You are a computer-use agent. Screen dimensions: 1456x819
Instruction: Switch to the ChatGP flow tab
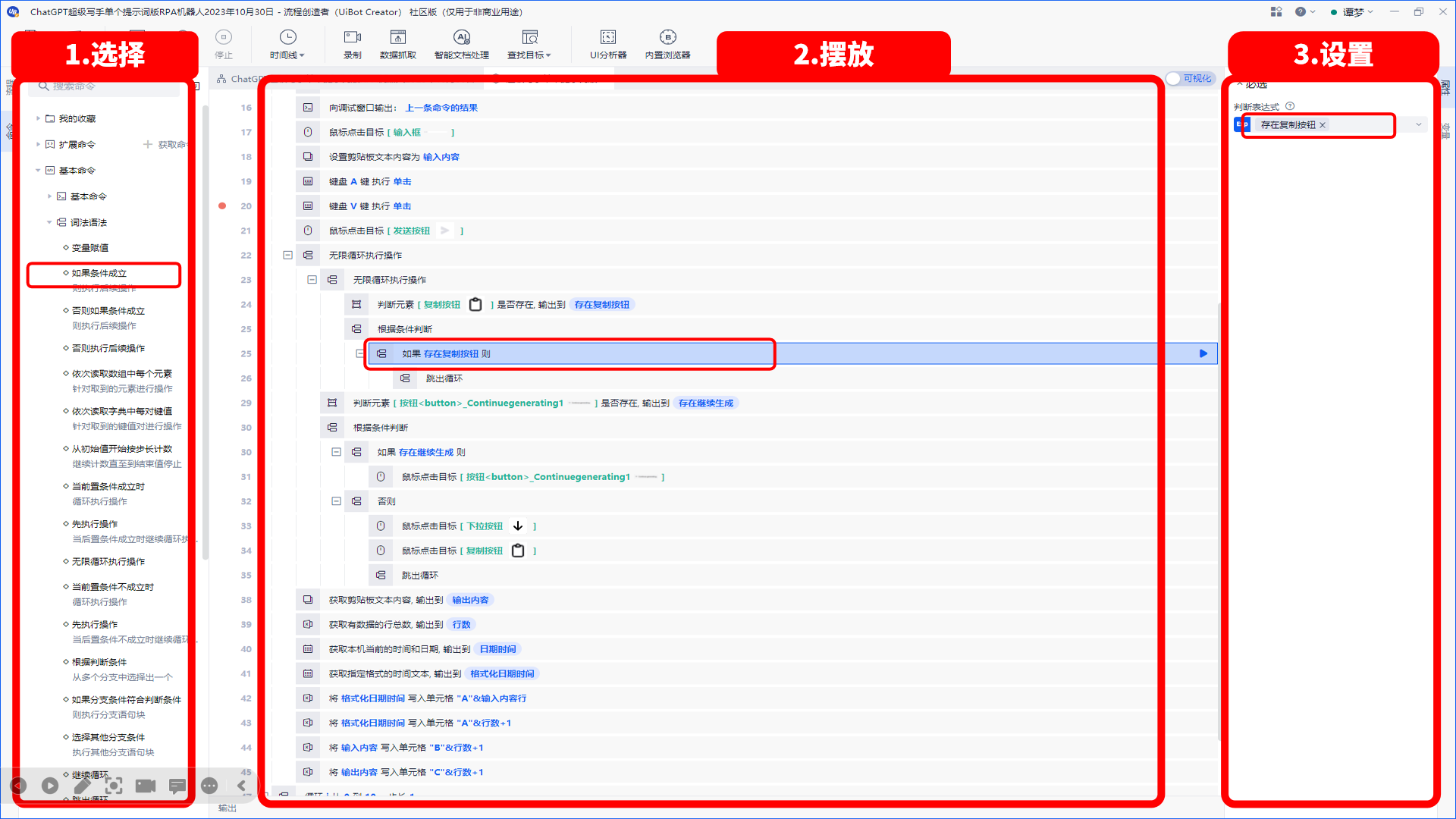coord(243,79)
